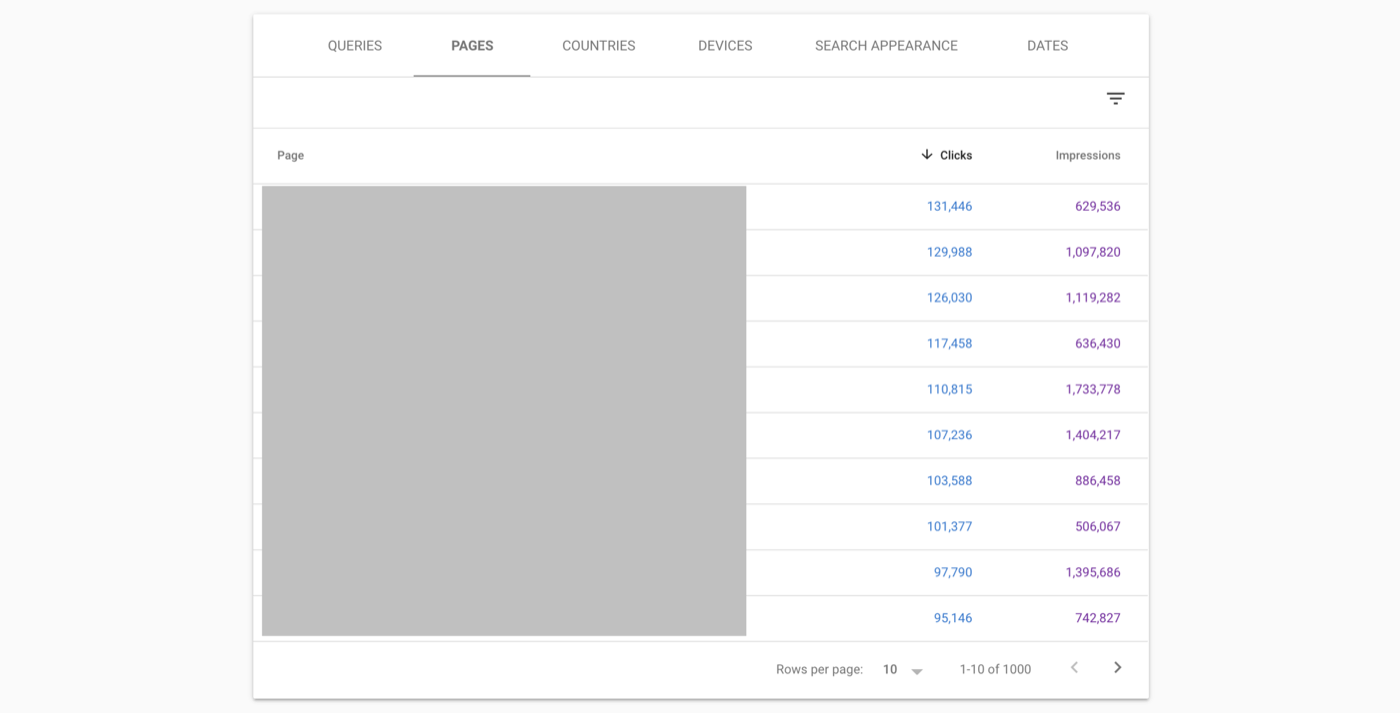
Task: Click the clicks value 129,988
Action: click(x=949, y=252)
